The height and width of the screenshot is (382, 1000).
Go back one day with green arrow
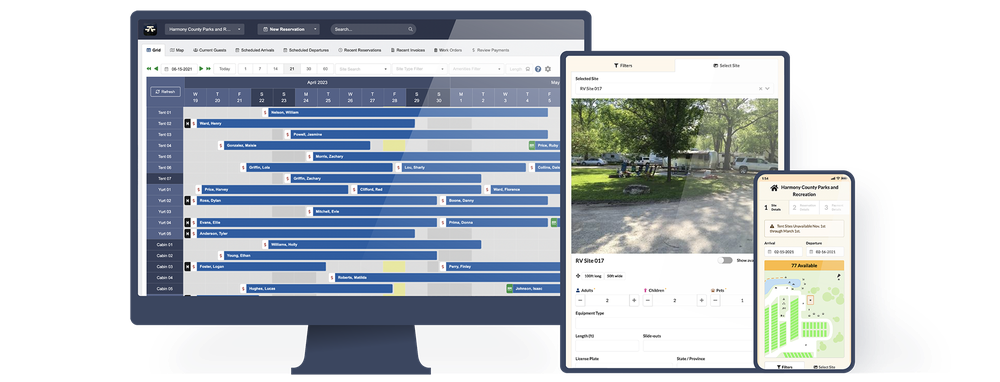click(x=156, y=69)
